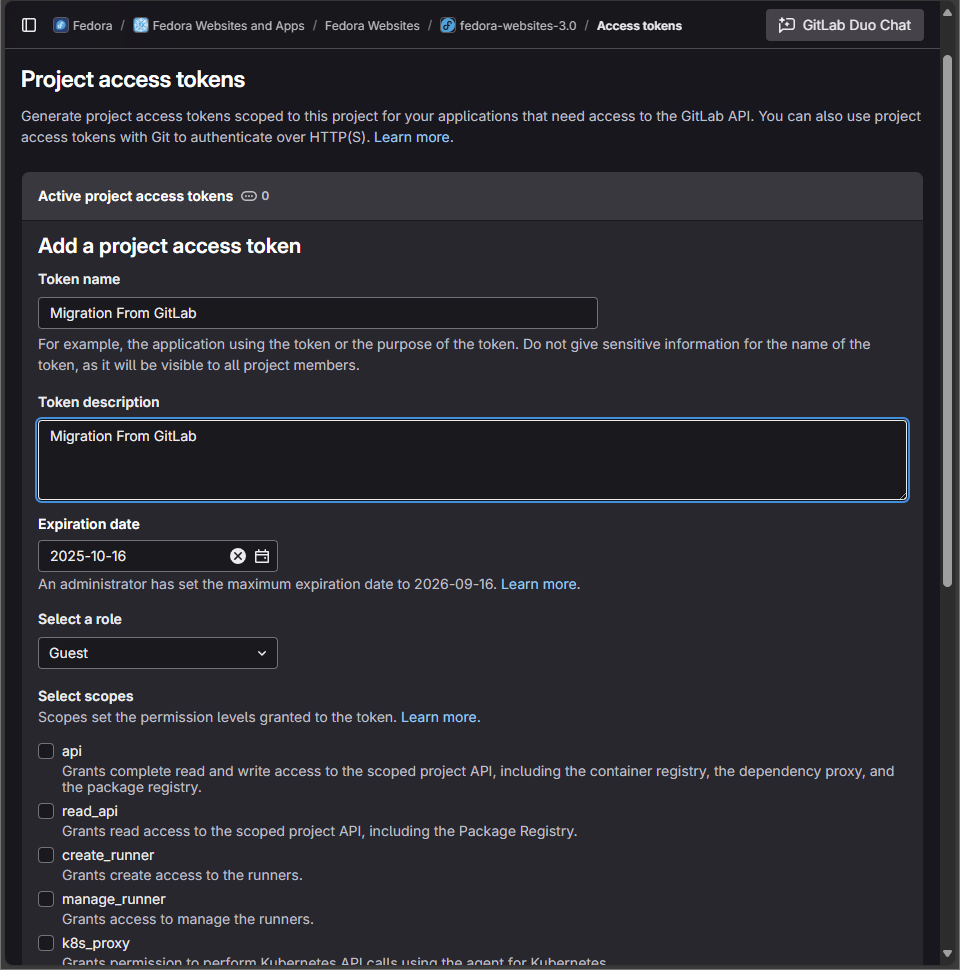Enable the k8s_proxy scope
The image size is (960, 970).
pyautogui.click(x=45, y=943)
